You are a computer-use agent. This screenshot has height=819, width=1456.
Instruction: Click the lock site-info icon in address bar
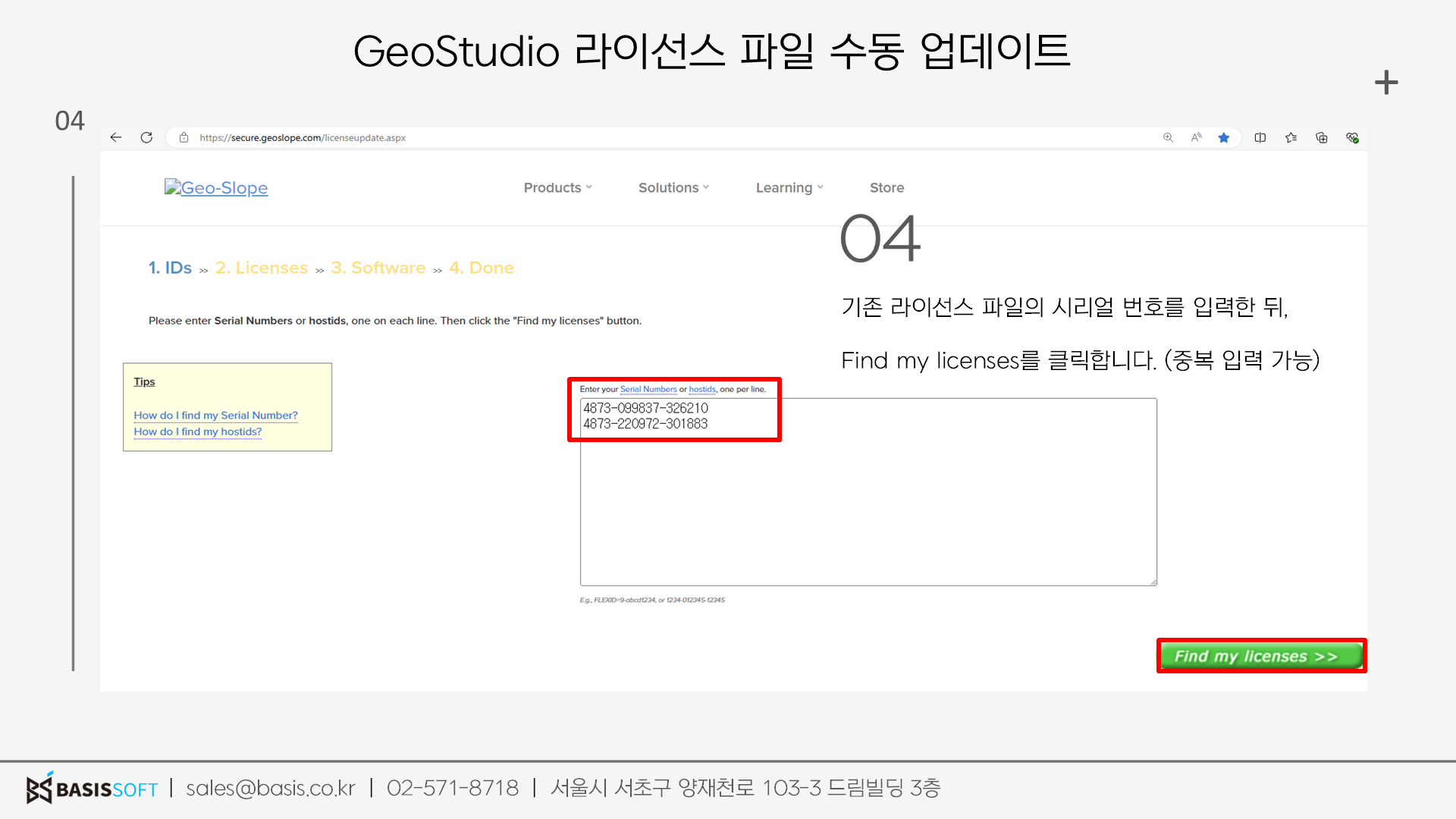[x=184, y=137]
